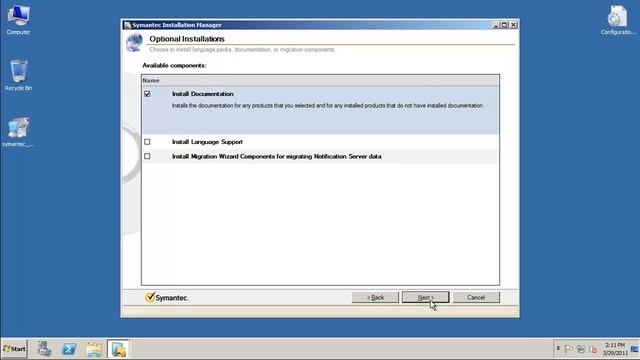Open the Computer desktop icon

click(18, 20)
